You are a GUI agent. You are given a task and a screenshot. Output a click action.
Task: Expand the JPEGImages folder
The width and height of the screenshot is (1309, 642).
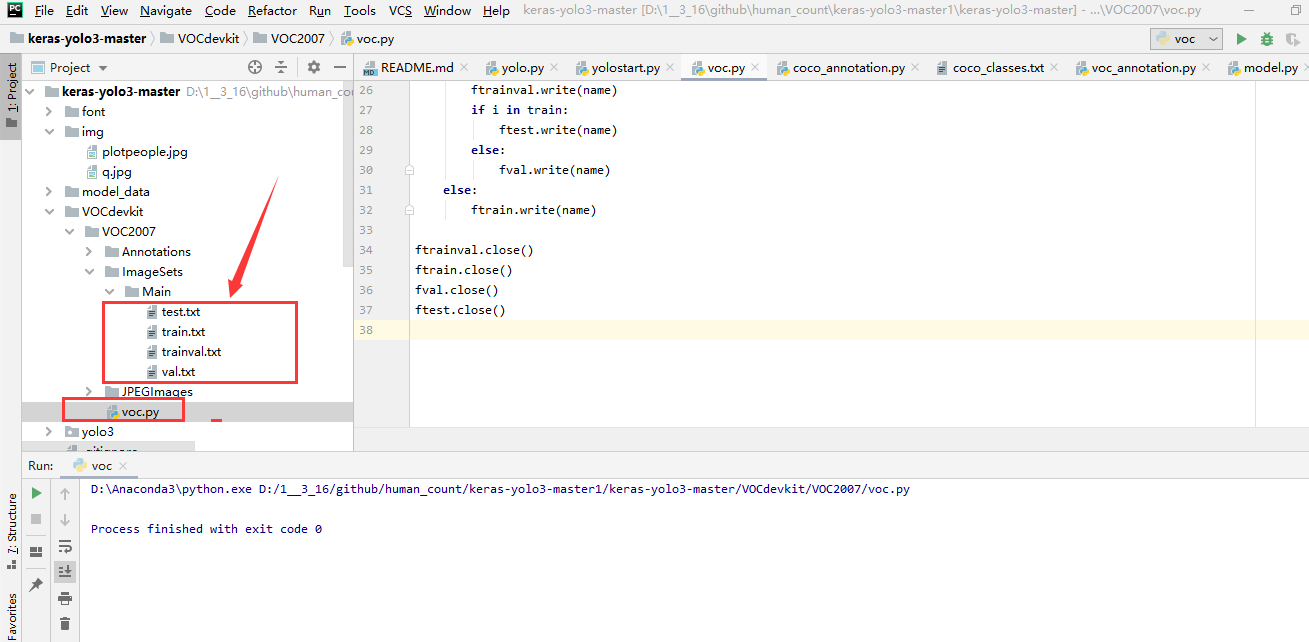point(89,391)
